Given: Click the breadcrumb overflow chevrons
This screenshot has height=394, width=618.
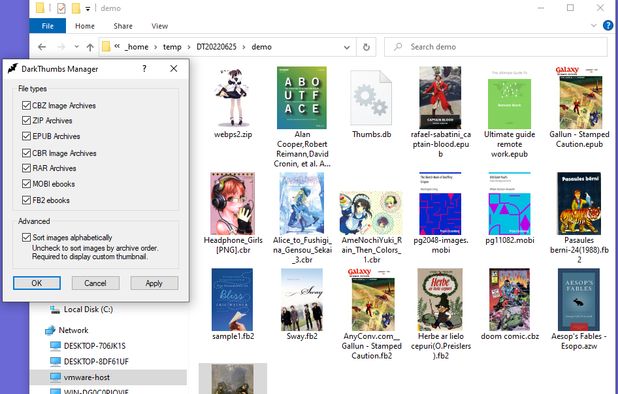Looking at the screenshot, I should pos(117,46).
